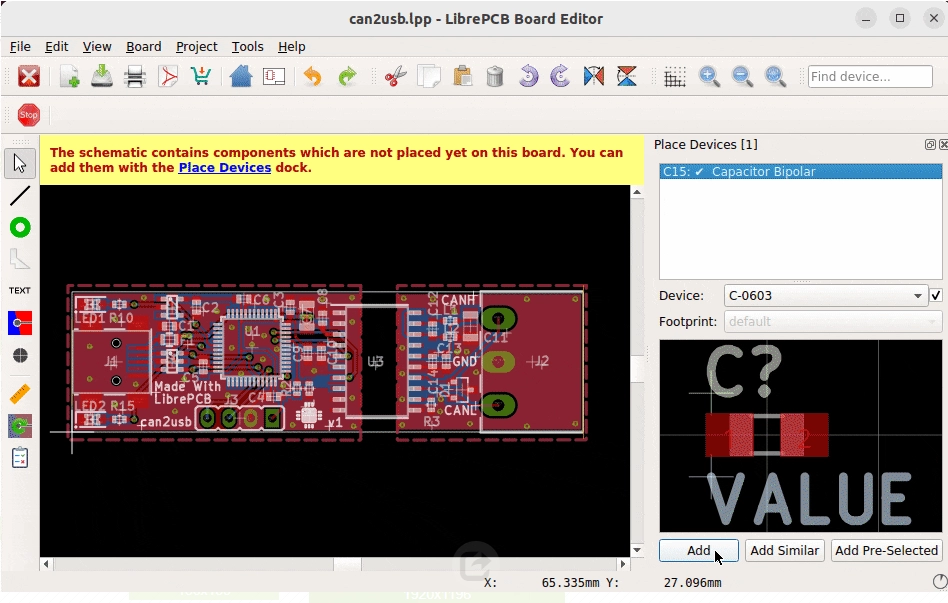This screenshot has width=948, height=603.
Task: Click the footprint preview thumbnail
Action: click(x=800, y=435)
